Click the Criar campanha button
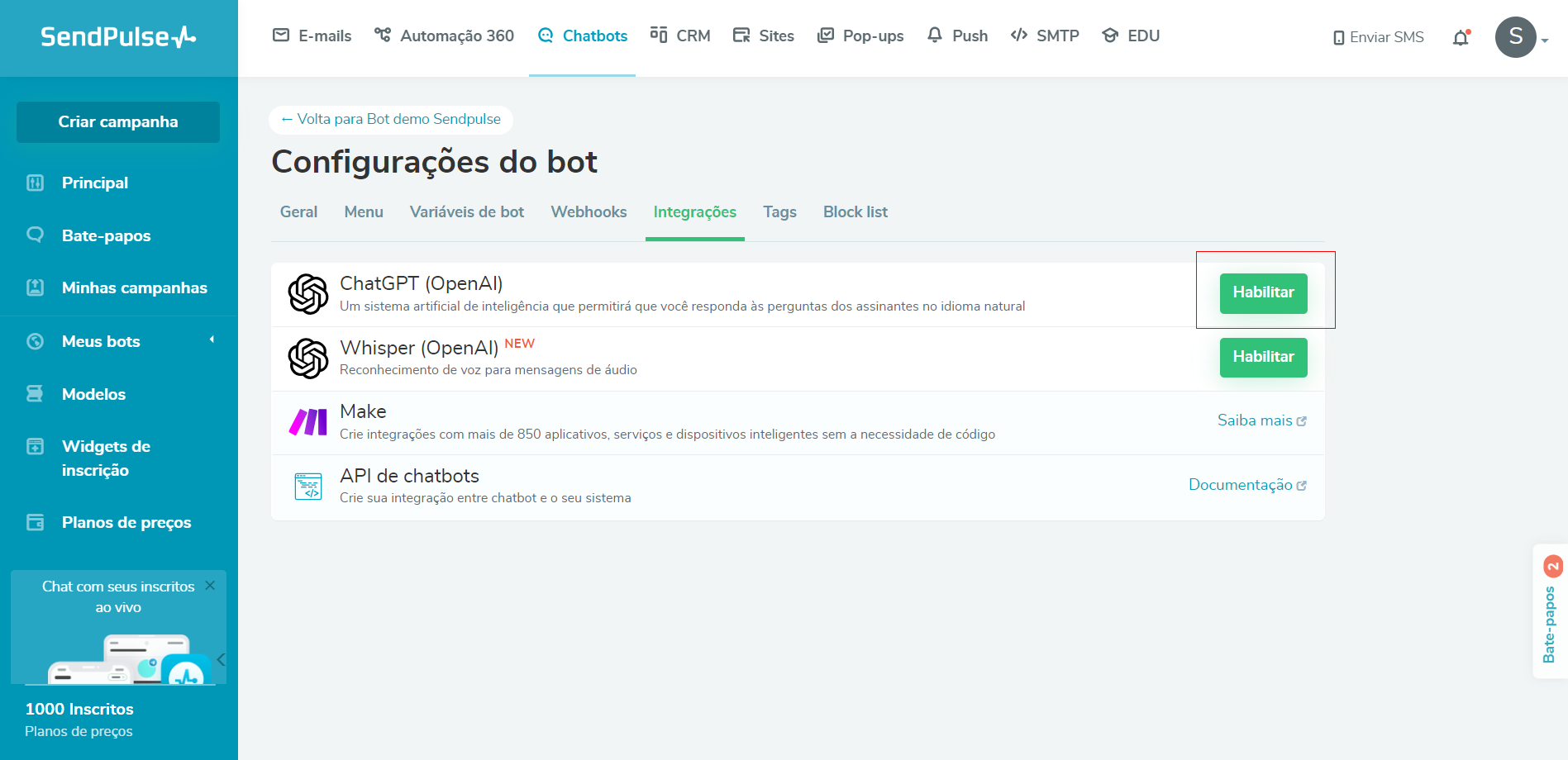This screenshot has height=760, width=1568. tap(117, 121)
